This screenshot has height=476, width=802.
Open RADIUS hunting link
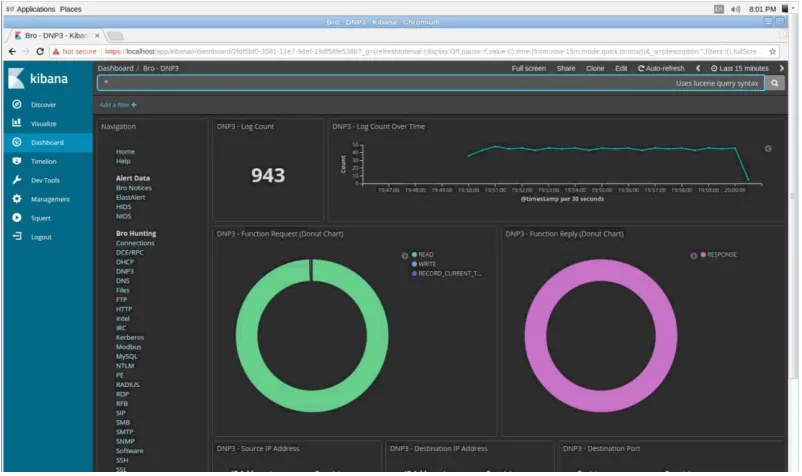(127, 384)
